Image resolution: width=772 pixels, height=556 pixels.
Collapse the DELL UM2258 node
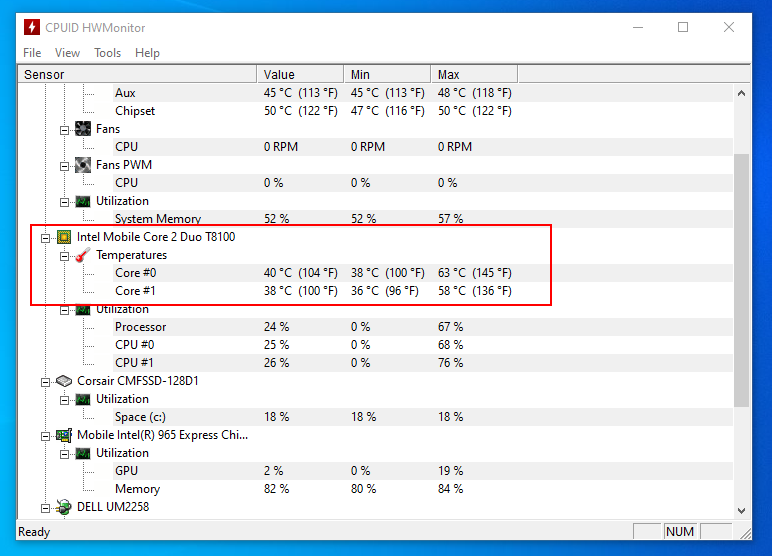(45, 508)
